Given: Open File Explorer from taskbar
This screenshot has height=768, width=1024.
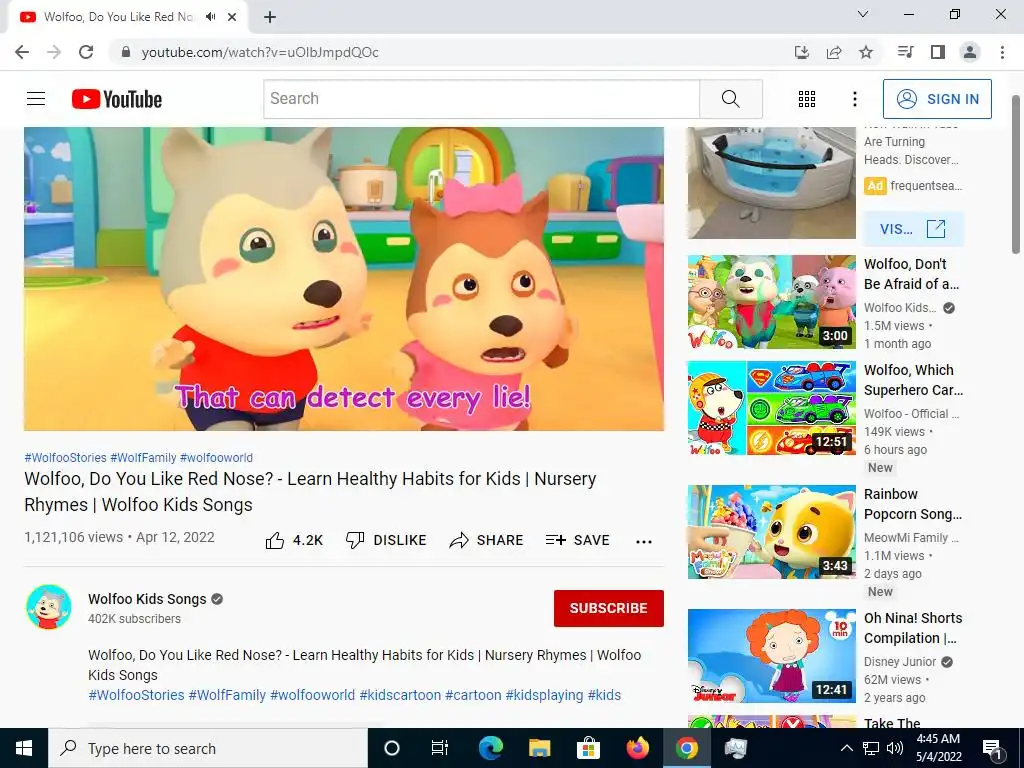Looking at the screenshot, I should (x=539, y=748).
